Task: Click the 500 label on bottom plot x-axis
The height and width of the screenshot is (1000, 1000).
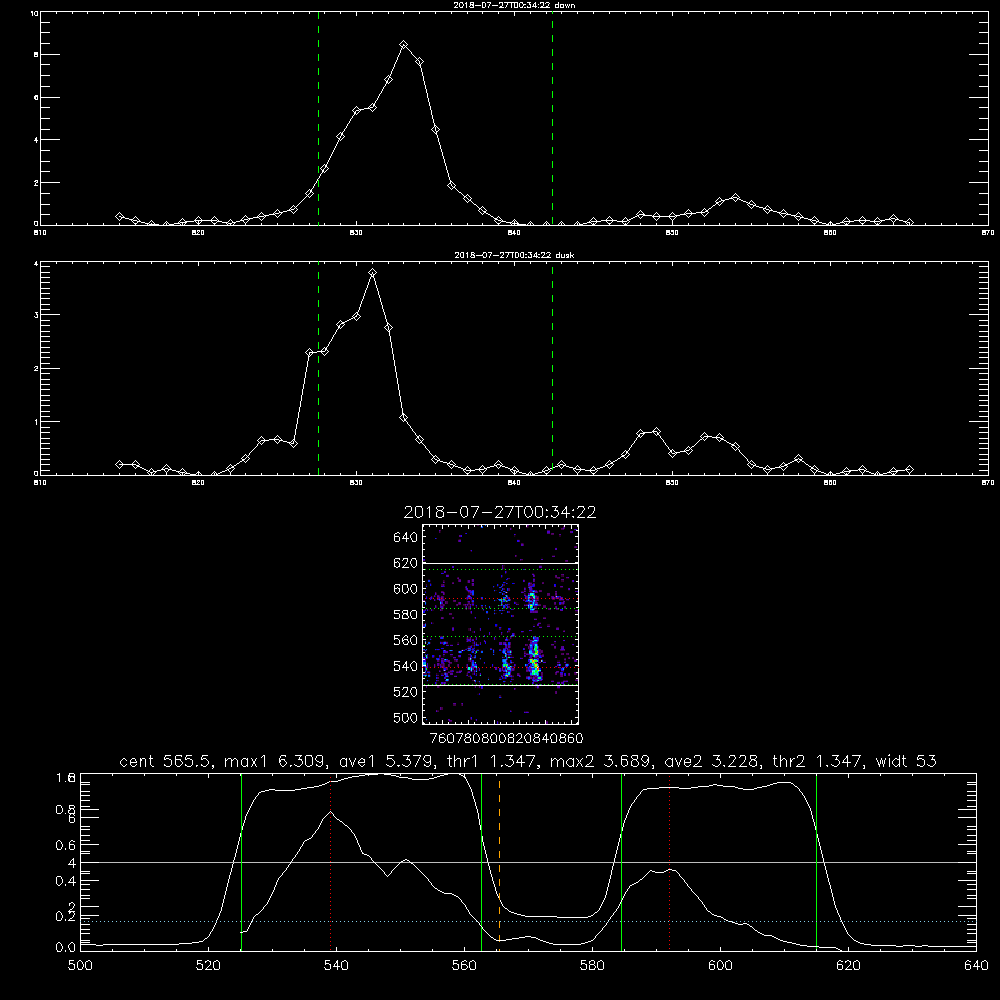Action: pyautogui.click(x=80, y=966)
